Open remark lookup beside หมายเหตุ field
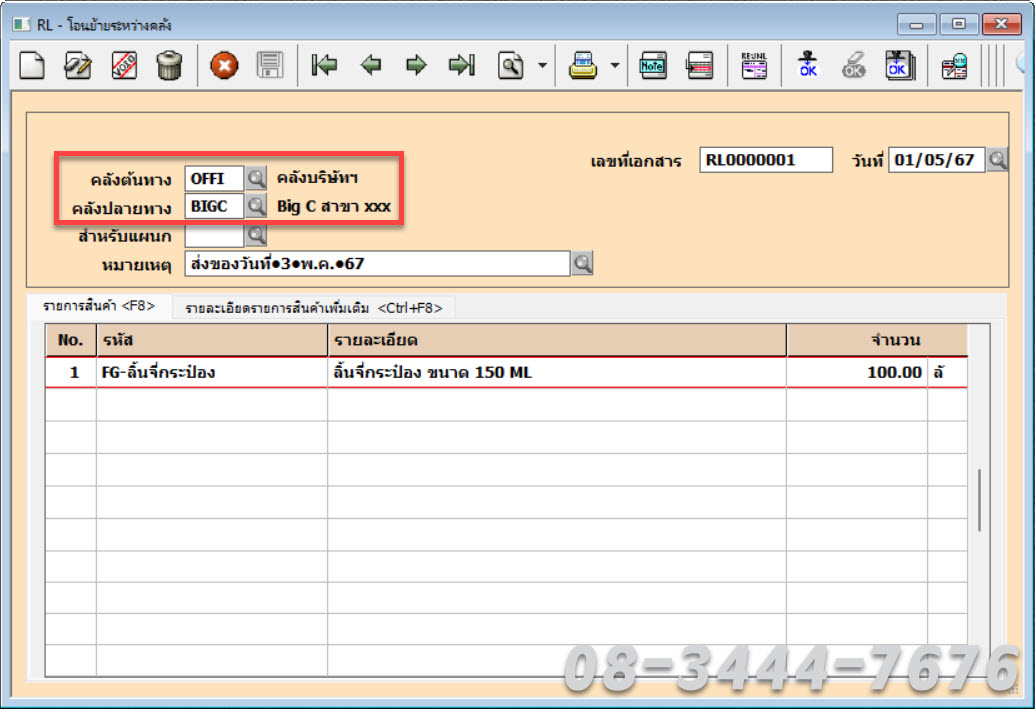This screenshot has height=709, width=1035. pyautogui.click(x=582, y=263)
